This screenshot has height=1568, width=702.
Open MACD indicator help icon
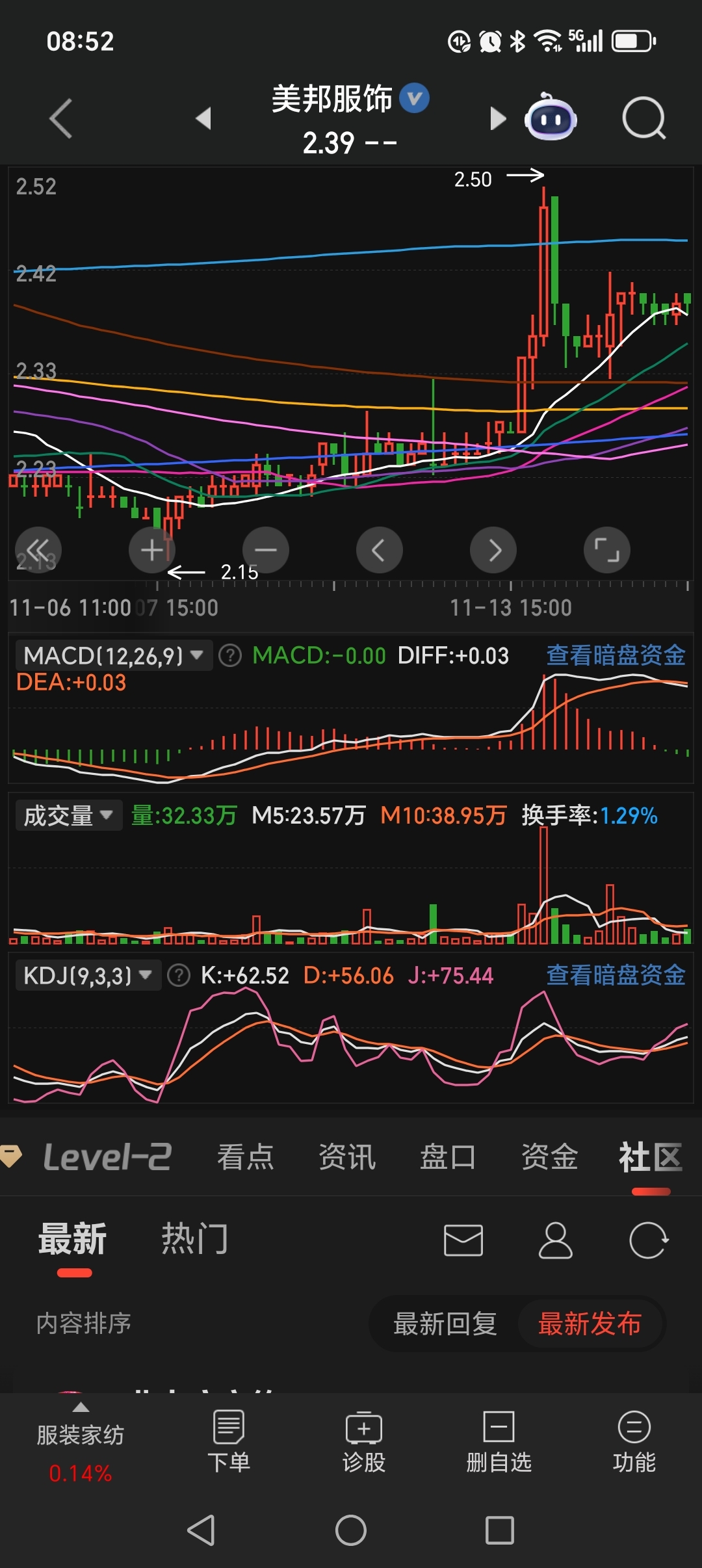230,655
